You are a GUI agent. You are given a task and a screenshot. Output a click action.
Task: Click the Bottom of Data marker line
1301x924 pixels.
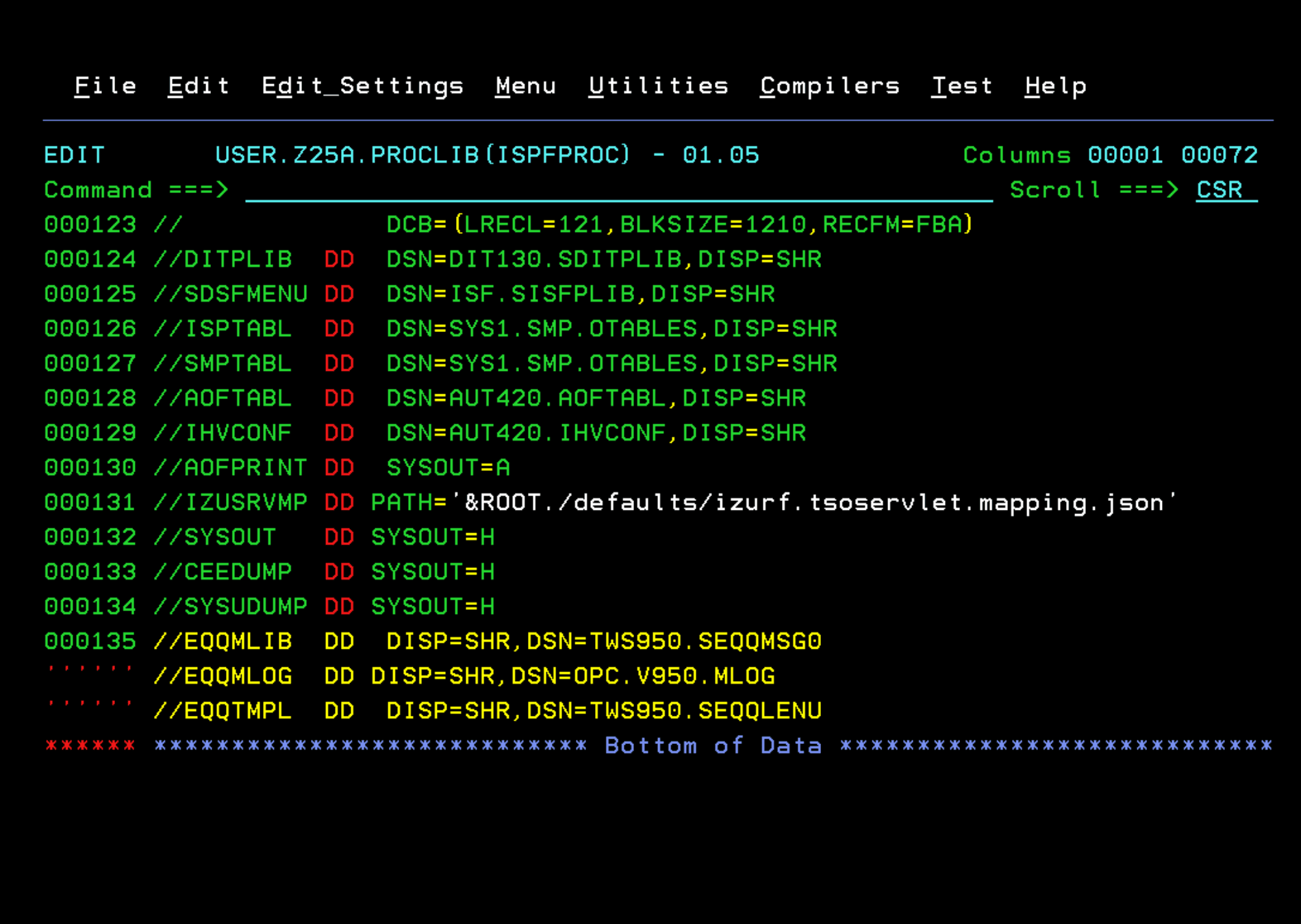pos(712,745)
